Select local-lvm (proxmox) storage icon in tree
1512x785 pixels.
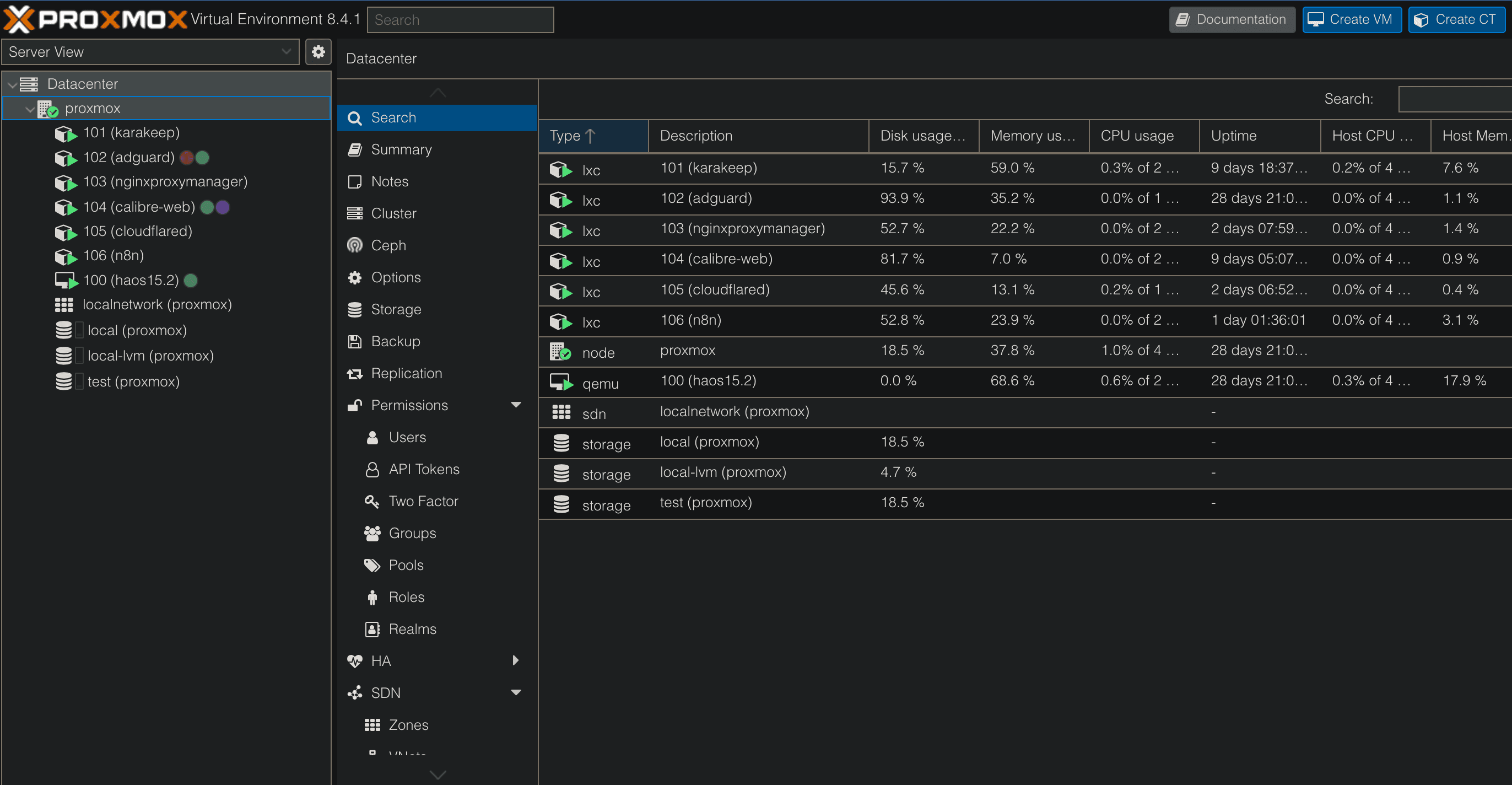[x=64, y=355]
